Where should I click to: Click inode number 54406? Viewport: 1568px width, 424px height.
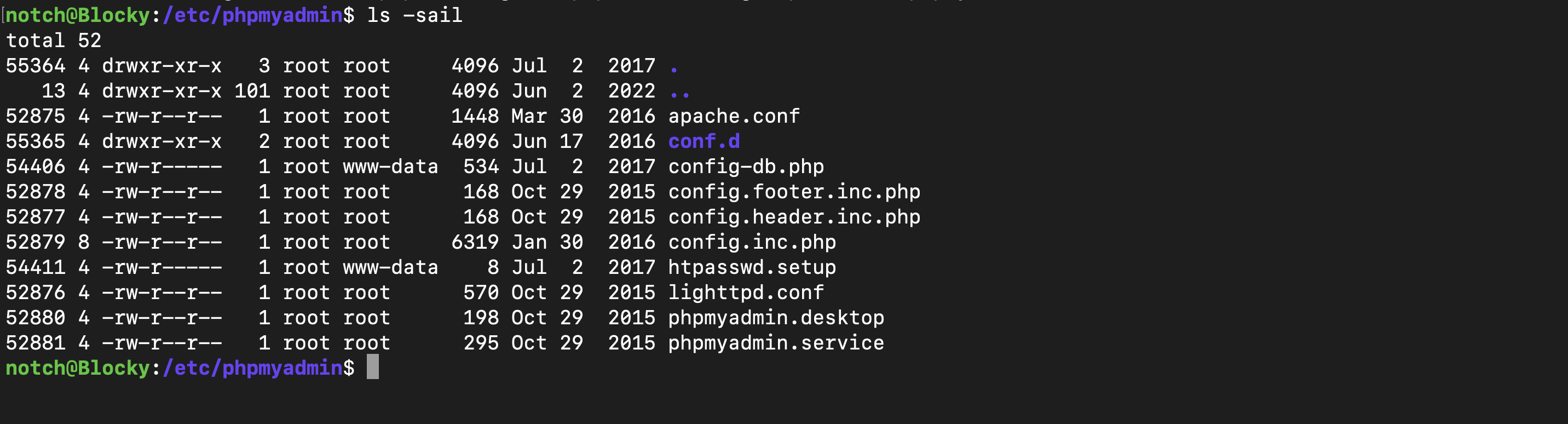(x=35, y=167)
